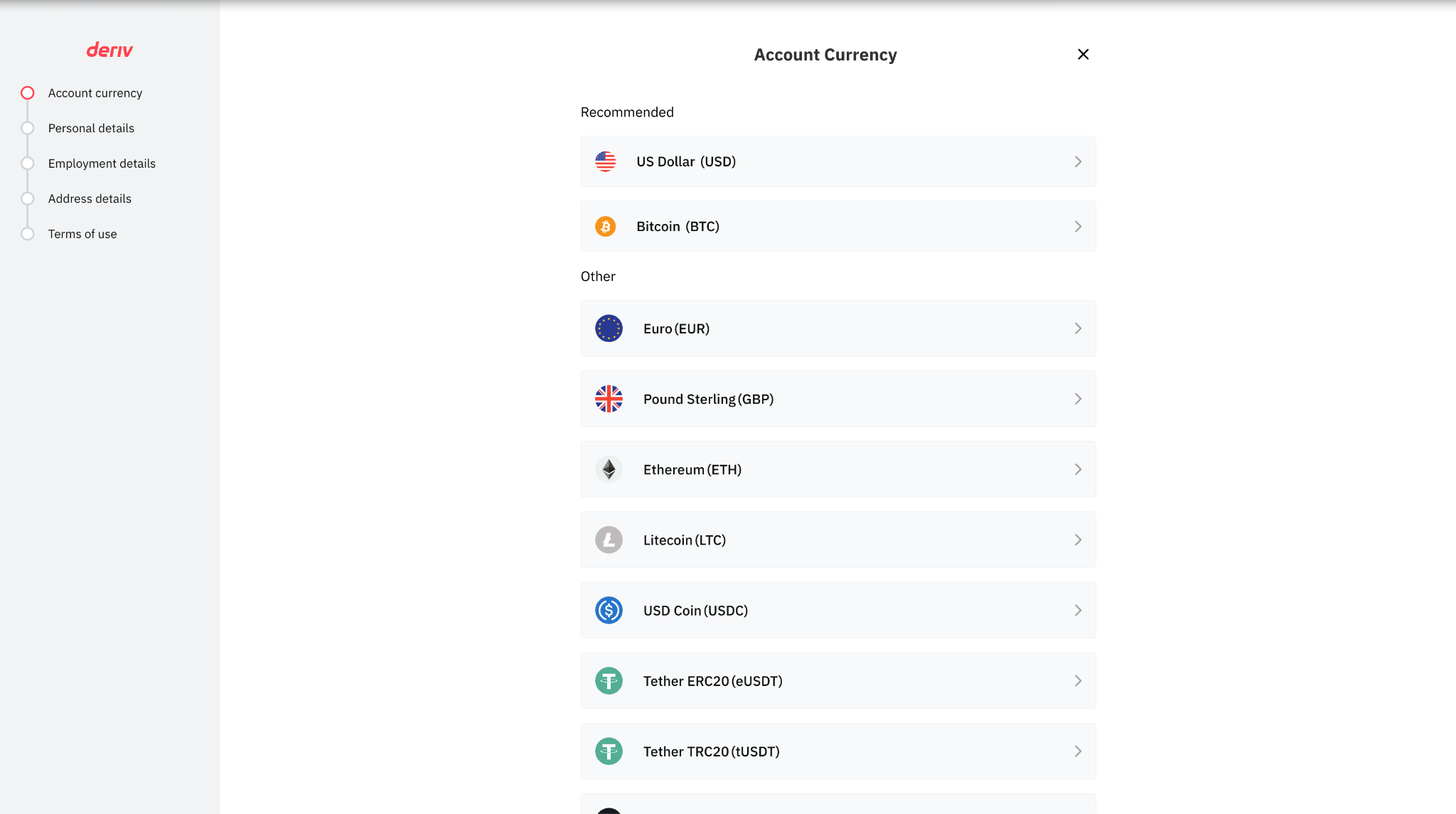Go to the Employment details step

[x=102, y=164]
